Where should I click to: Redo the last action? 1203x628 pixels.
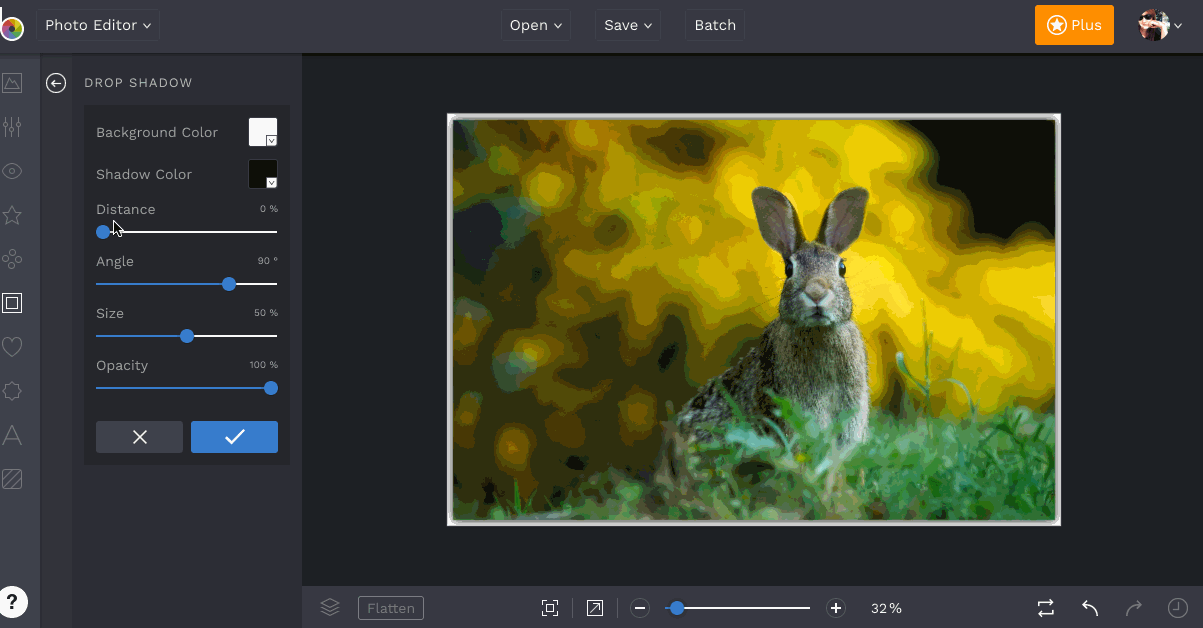(x=1134, y=608)
